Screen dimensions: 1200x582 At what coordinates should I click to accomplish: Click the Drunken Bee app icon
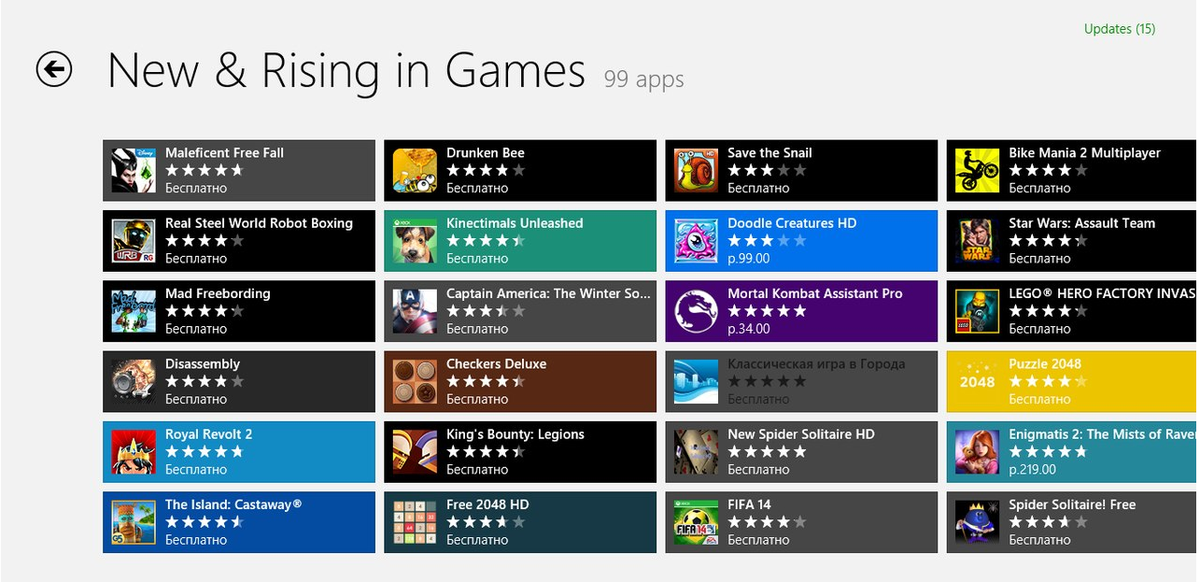415,170
